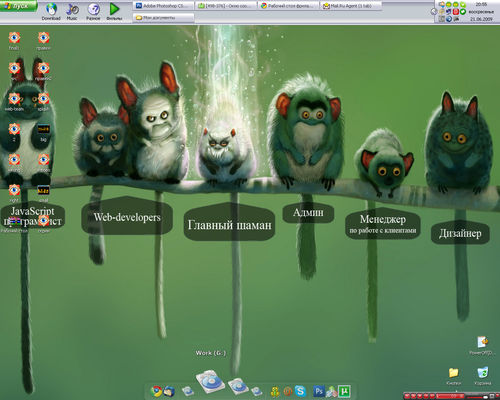Open the Разное quick launch shortcut
The image size is (500, 400).
(93, 11)
